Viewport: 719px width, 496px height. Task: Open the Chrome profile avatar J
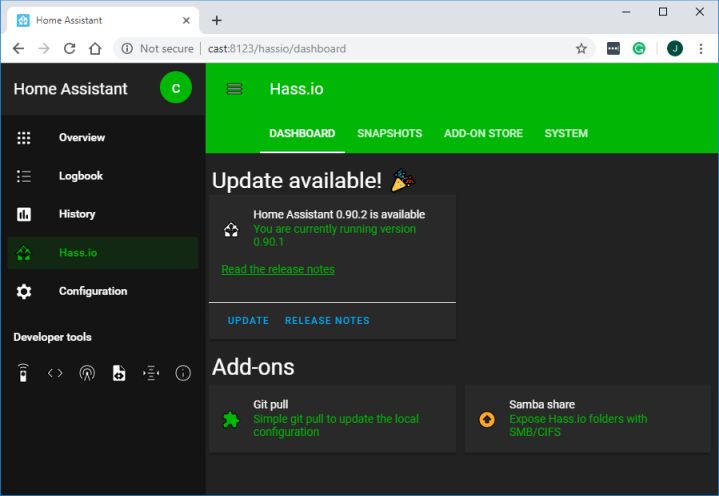[x=675, y=48]
